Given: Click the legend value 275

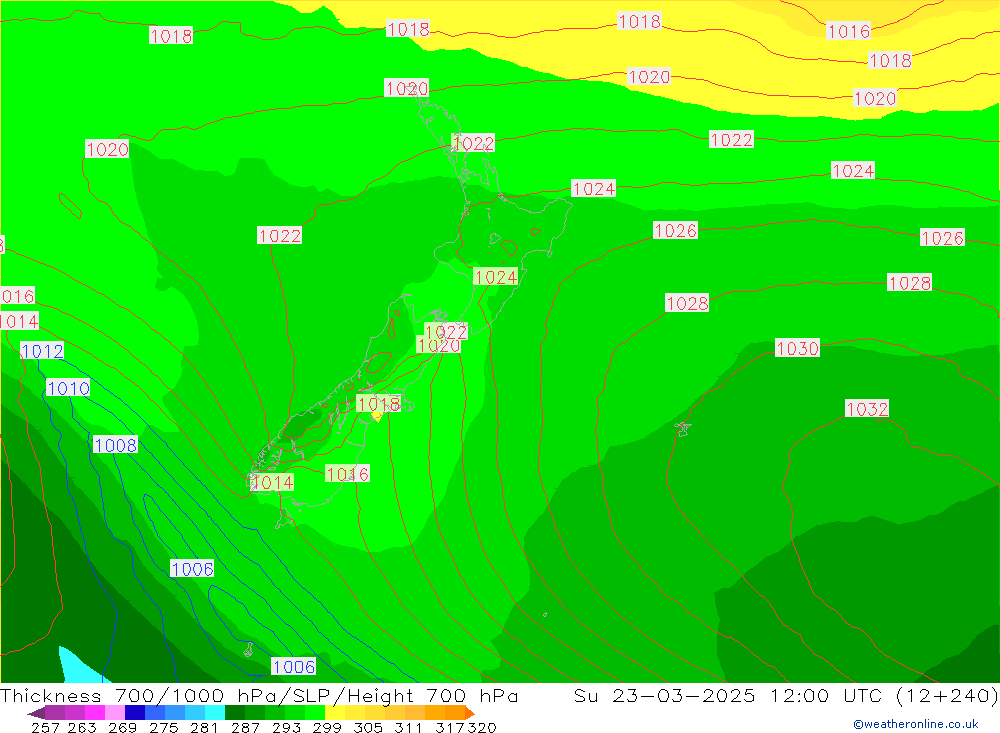Looking at the screenshot, I should 163,727.
